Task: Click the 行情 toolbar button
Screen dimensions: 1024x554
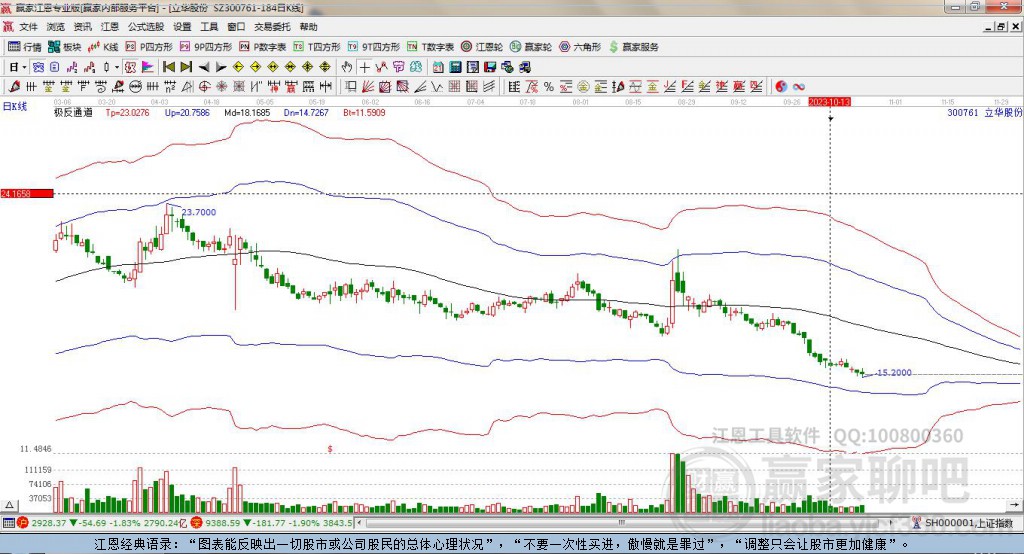Action: 25,47
